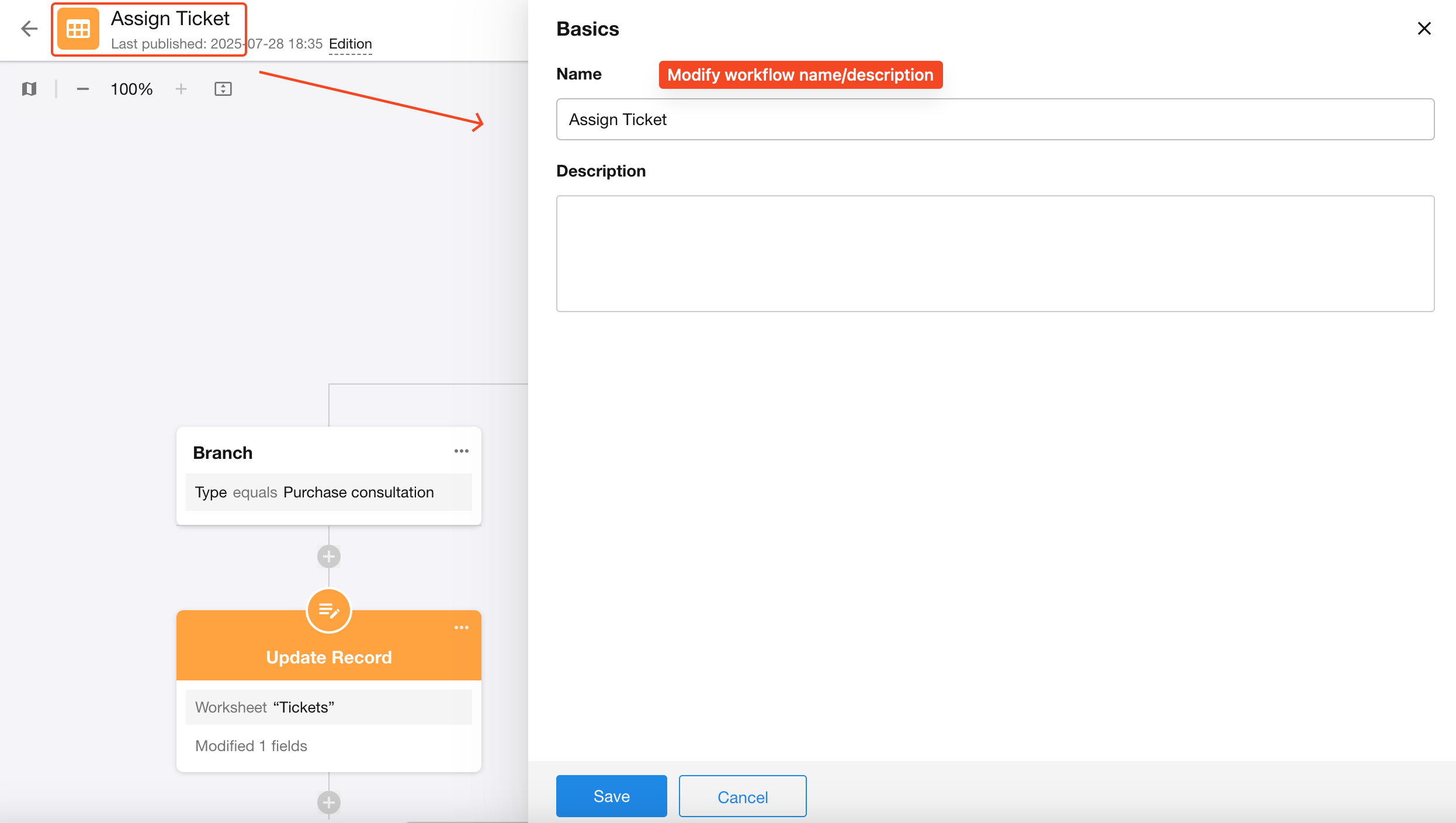Click the Assign Ticket workflow title

coord(170,19)
